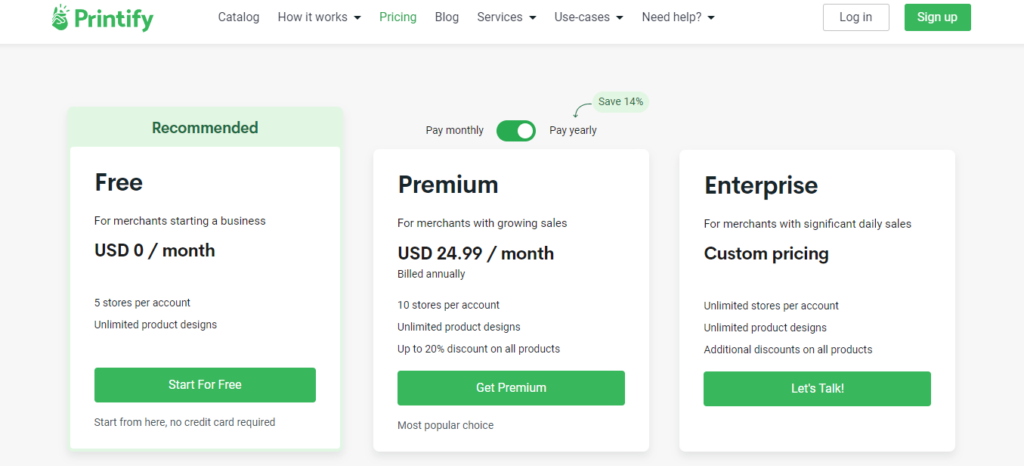Toggle the Pay monthly/yearly billing switch
This screenshot has height=466, width=1024.
[x=516, y=131]
